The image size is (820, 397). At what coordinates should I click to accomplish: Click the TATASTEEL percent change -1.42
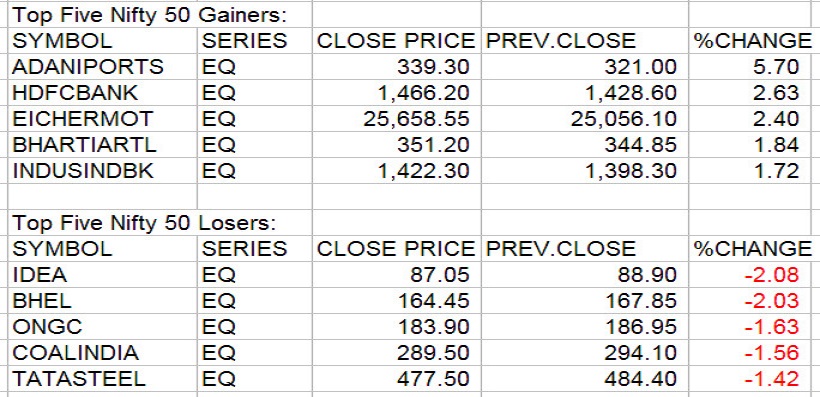(x=771, y=379)
